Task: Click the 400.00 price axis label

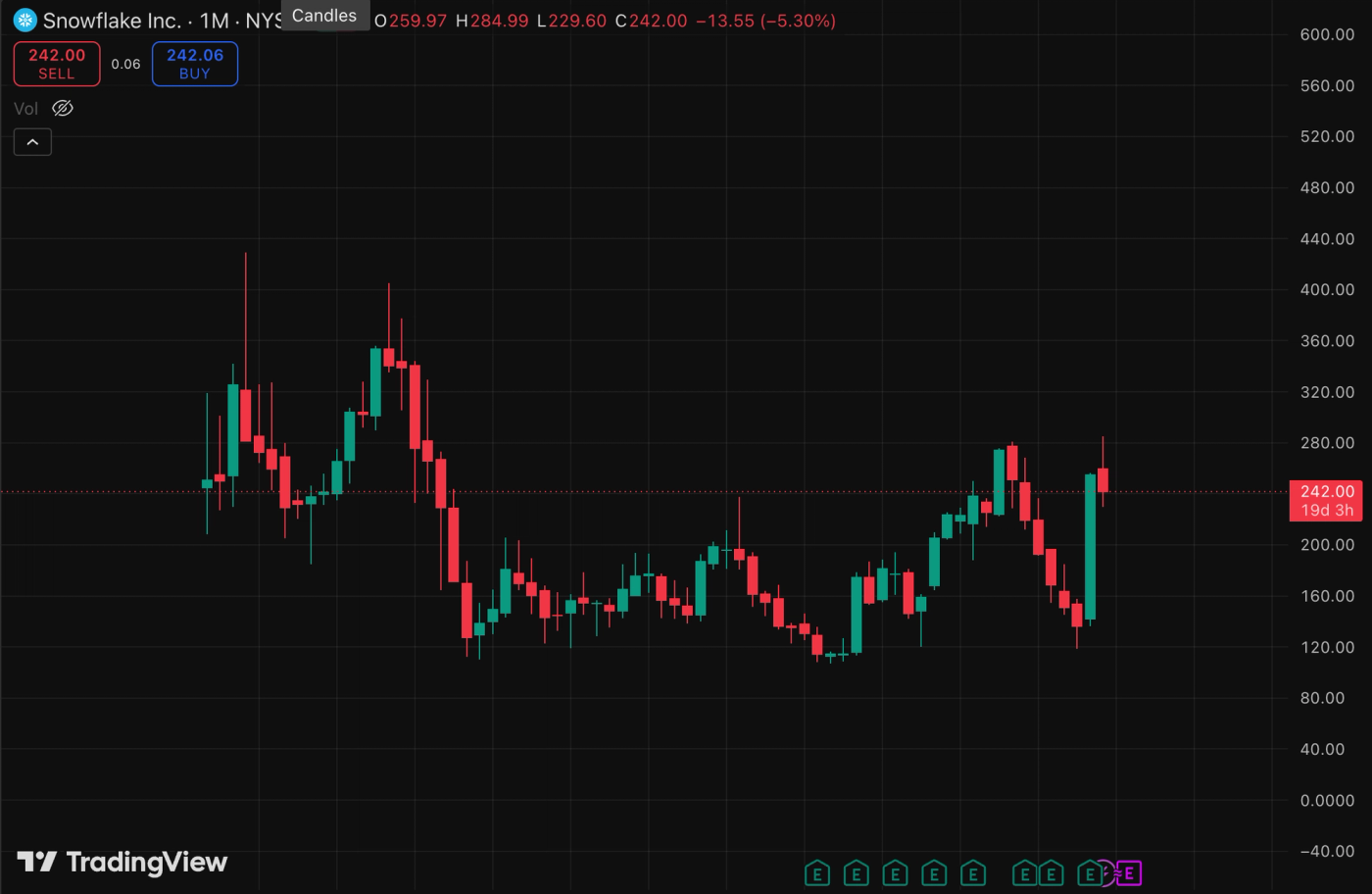Action: coord(1327,289)
